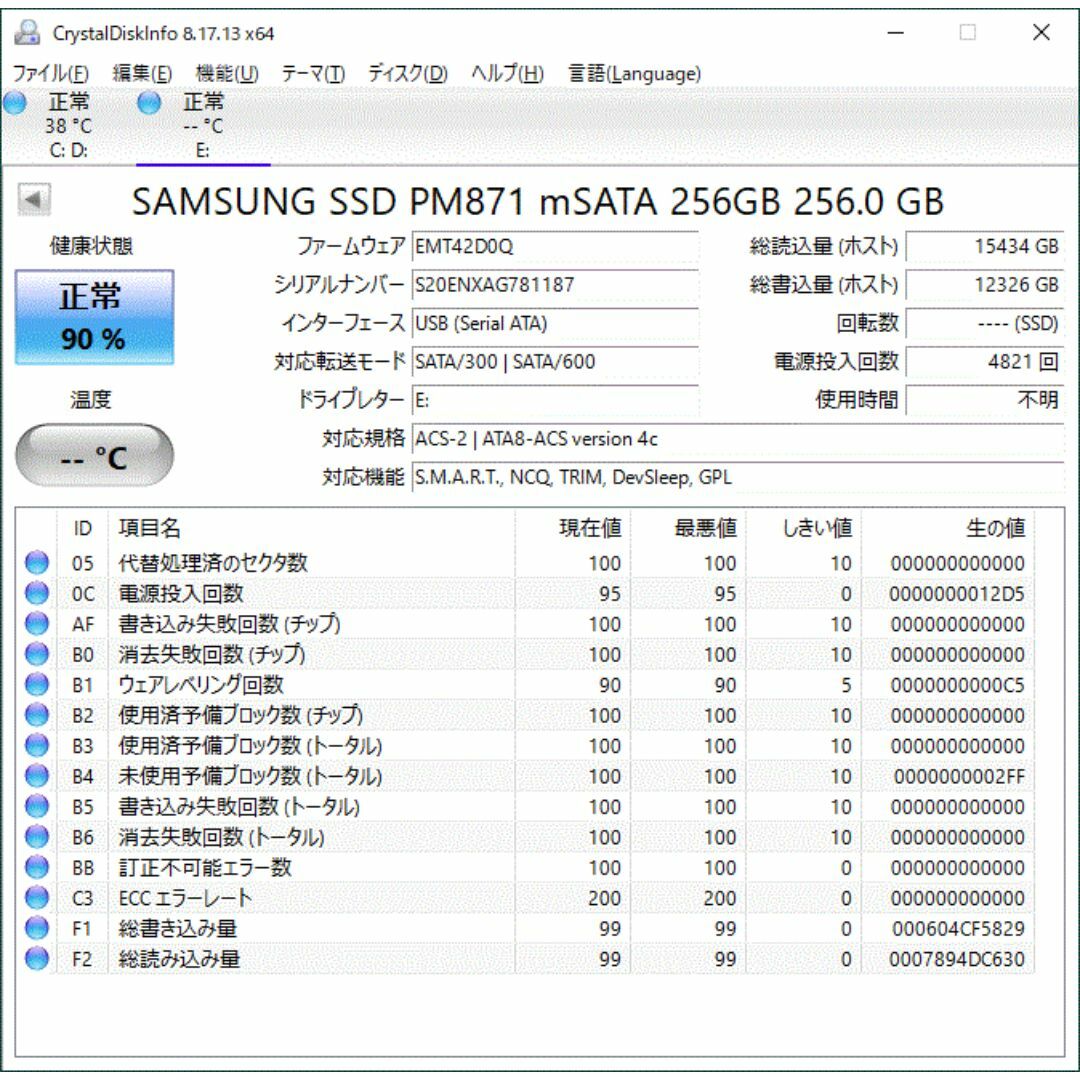
Task: Click the transfer mode field SATA/300 | SATA/600
Action: click(555, 362)
